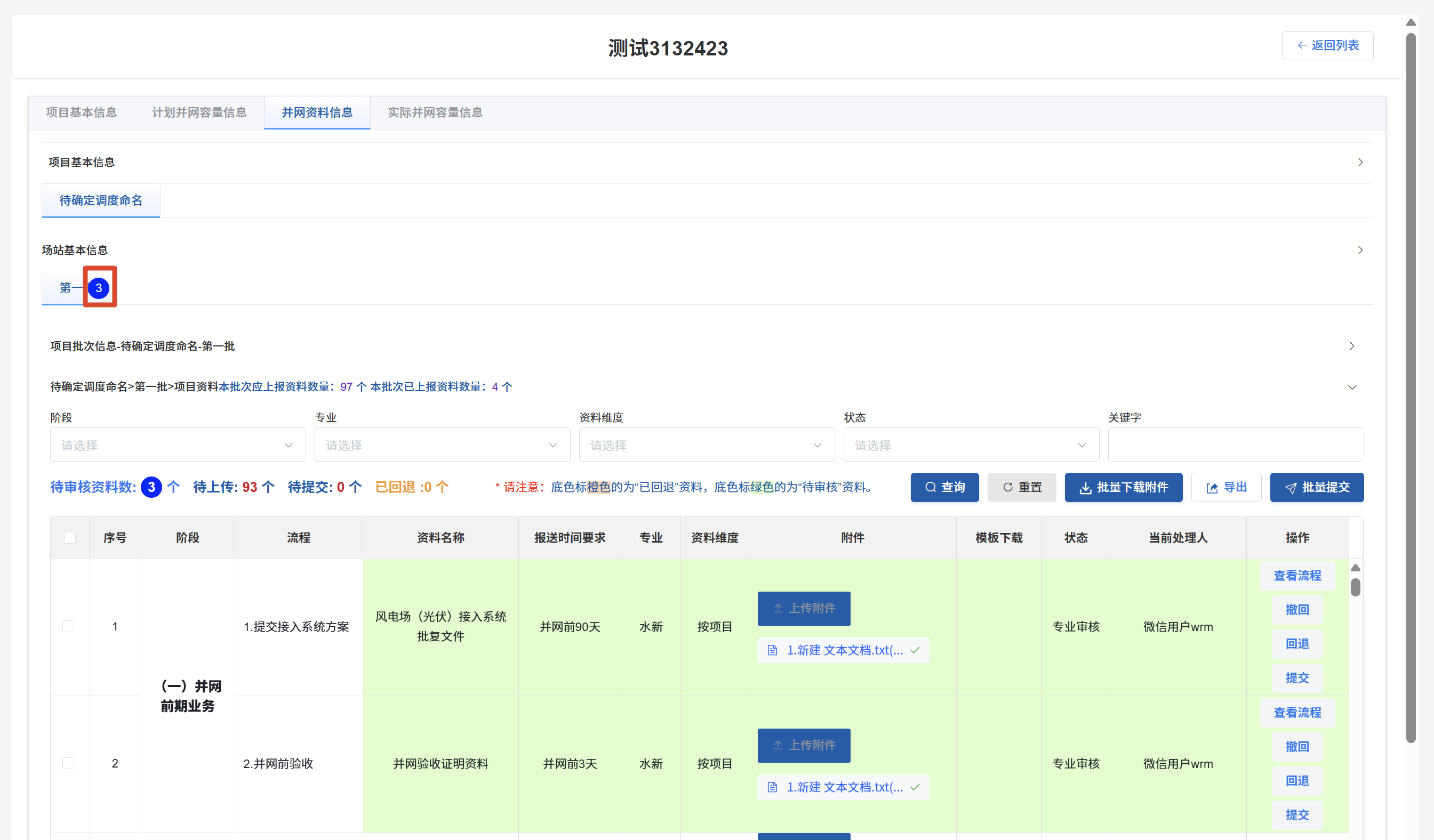Click the checkmark on row 1 attachment
The height and width of the screenshot is (840, 1434).
pyautogui.click(x=915, y=651)
